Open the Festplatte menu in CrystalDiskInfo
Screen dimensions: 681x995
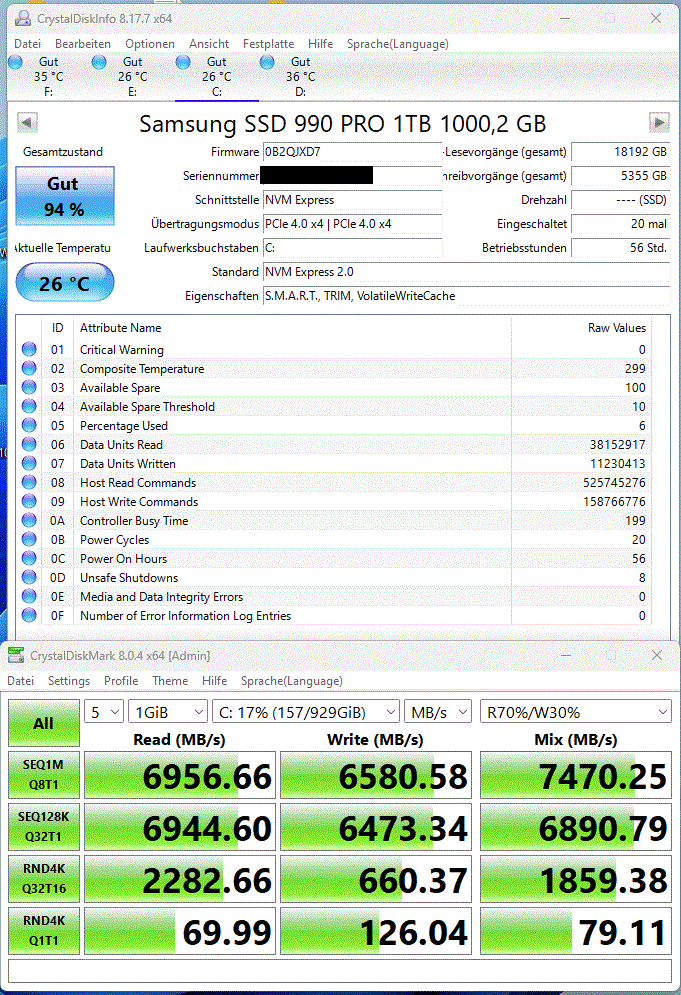(x=268, y=44)
